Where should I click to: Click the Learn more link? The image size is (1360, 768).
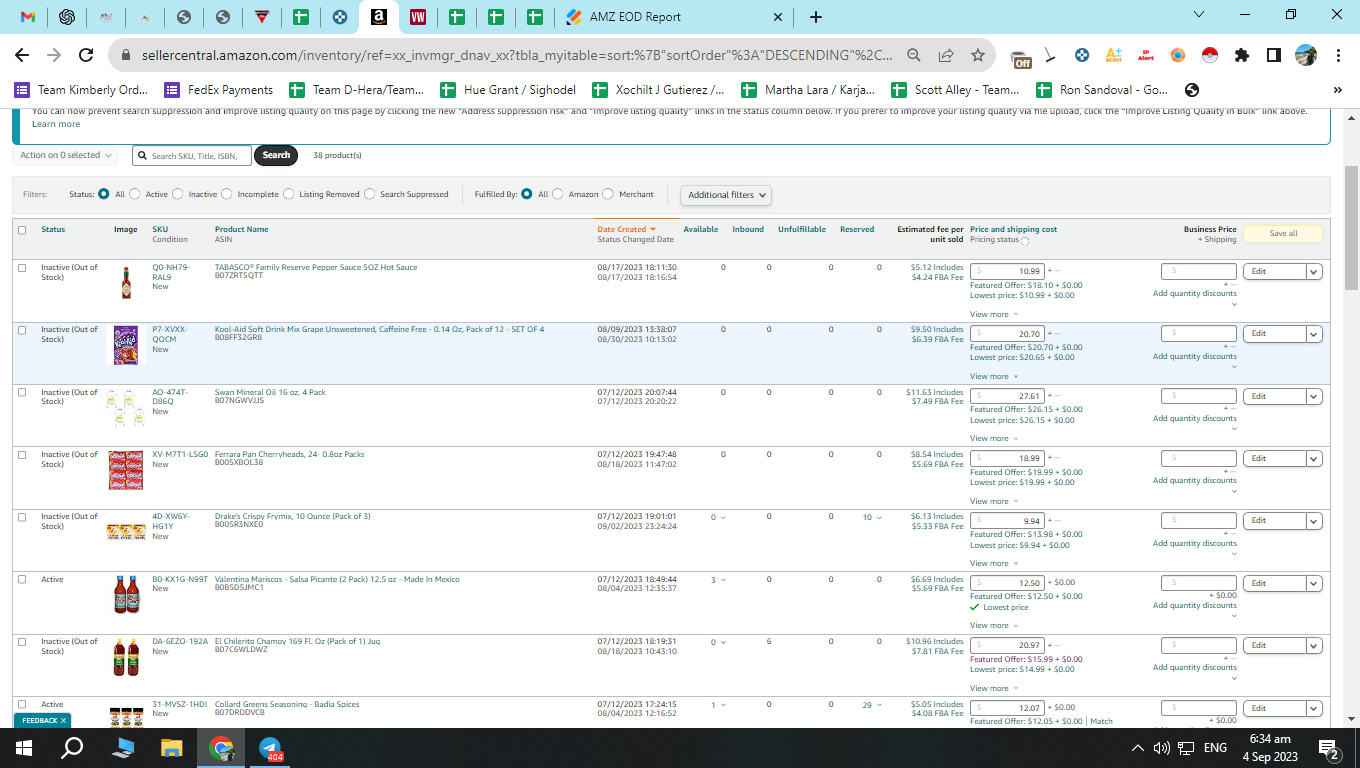tap(56, 124)
